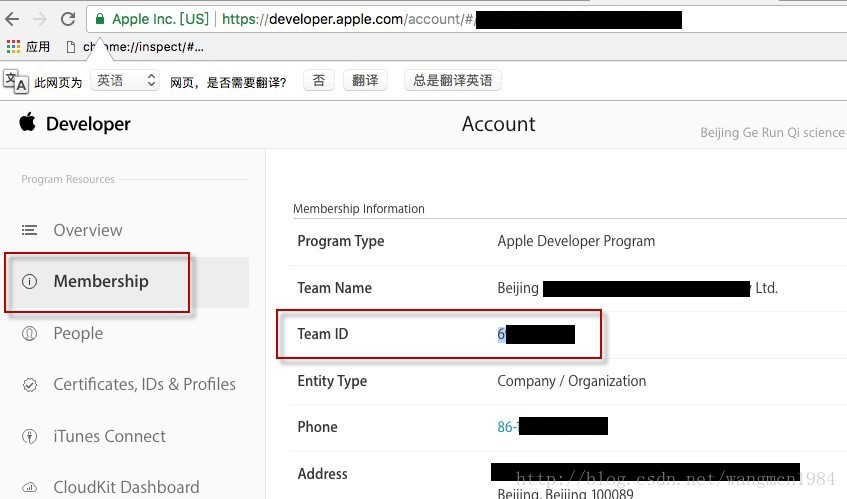Image resolution: width=847 pixels, height=499 pixels.
Task: Click the 'Program Resources' section label
Action: [x=68, y=179]
